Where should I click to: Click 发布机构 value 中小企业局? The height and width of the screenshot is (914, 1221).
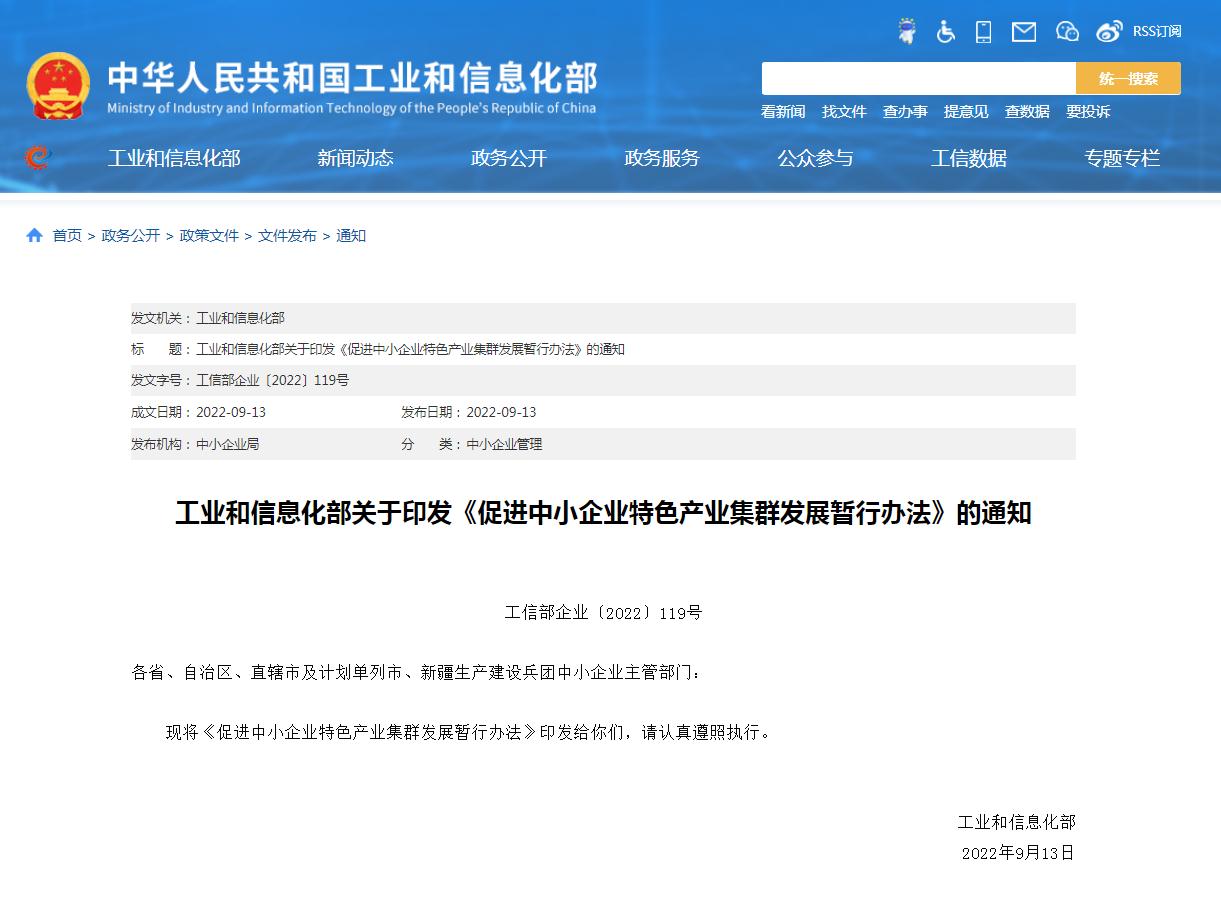(x=227, y=444)
